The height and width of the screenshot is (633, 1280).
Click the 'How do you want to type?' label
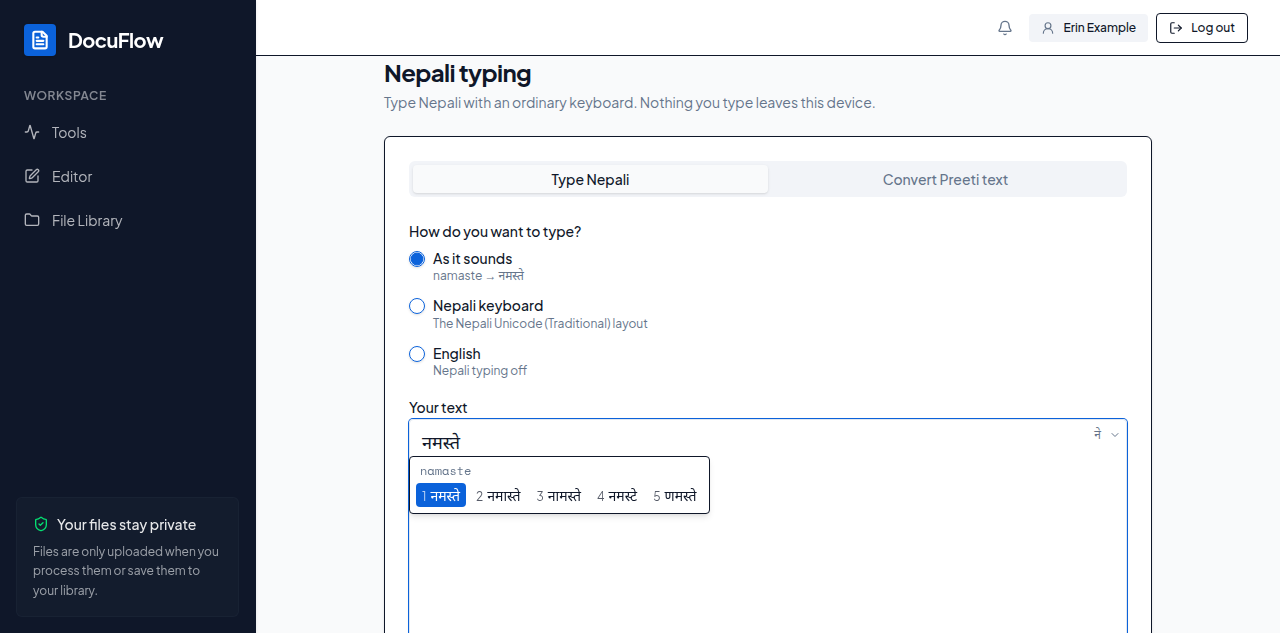pos(495,231)
